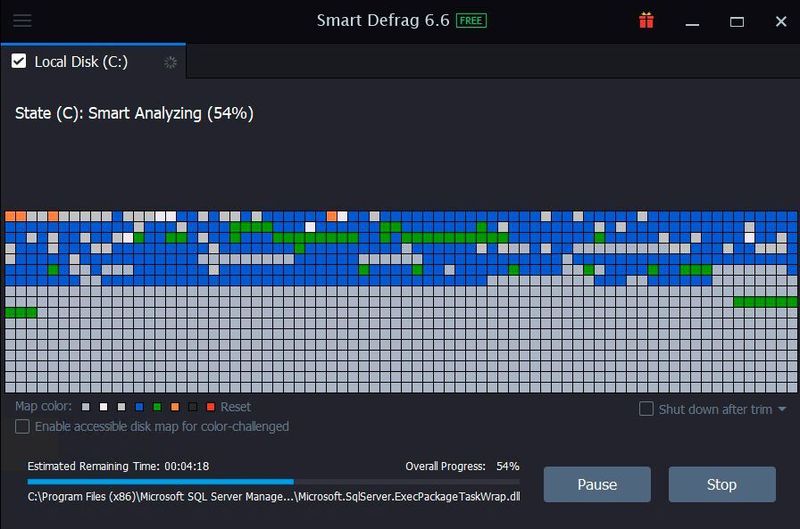
Task: Pick the green map color swatch
Action: click(157, 407)
